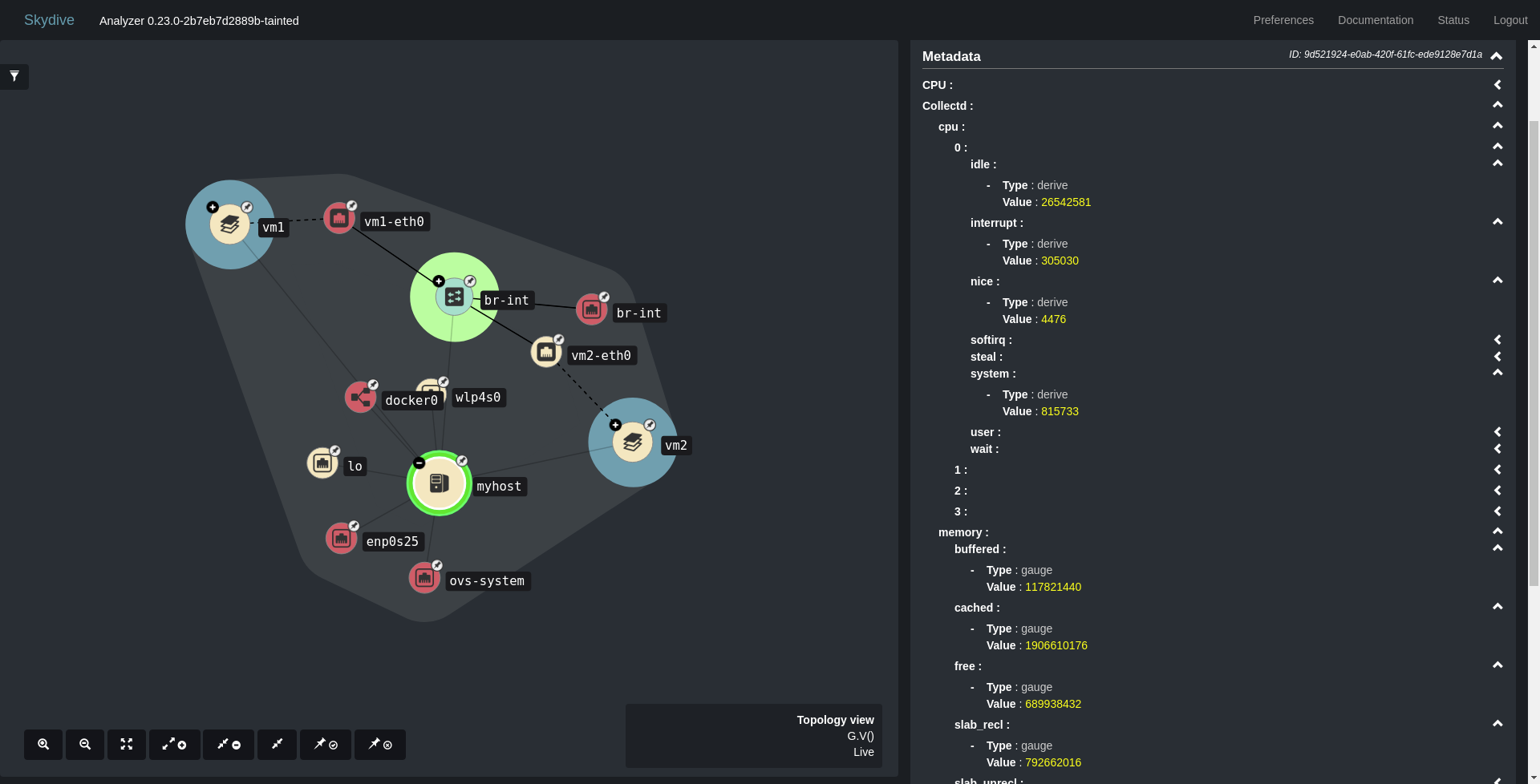Select the vm2 namespace node icon

click(x=632, y=442)
